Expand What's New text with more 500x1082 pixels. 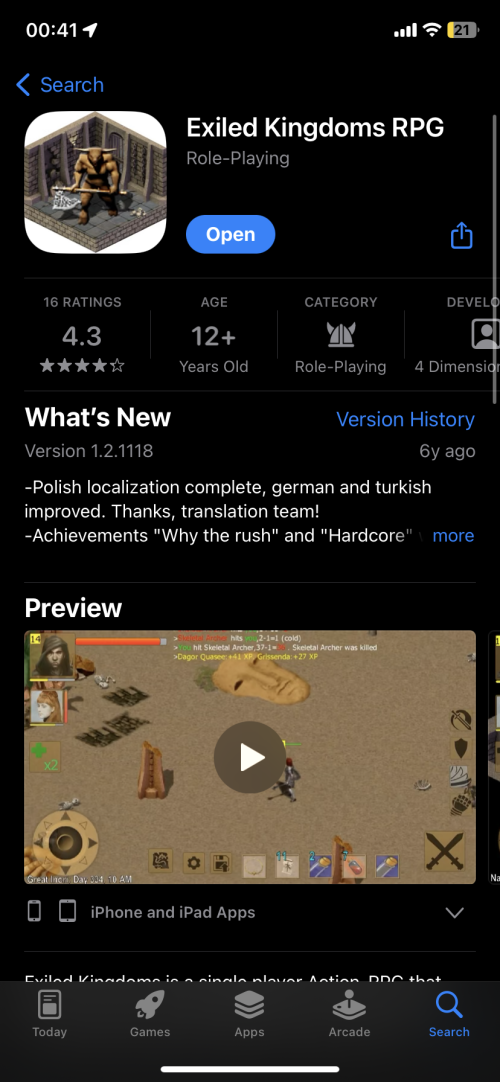pyautogui.click(x=453, y=536)
